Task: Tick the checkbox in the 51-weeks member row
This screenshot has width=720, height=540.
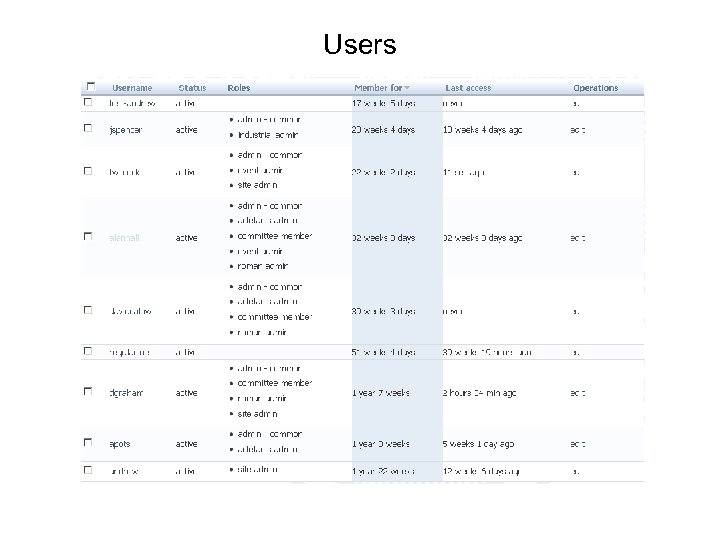Action: coord(89,351)
